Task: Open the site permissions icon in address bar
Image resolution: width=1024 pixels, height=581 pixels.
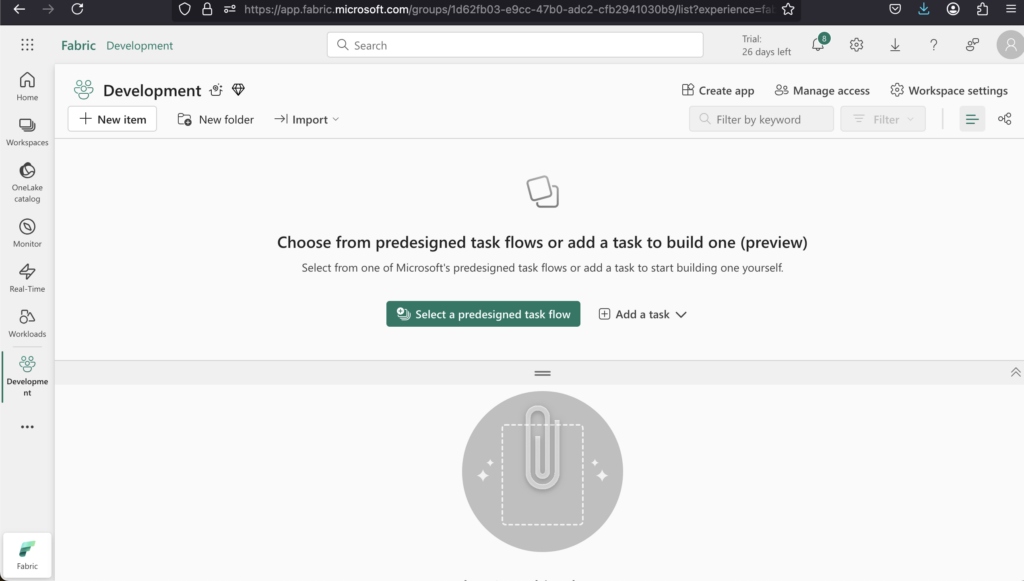Action: [x=230, y=9]
